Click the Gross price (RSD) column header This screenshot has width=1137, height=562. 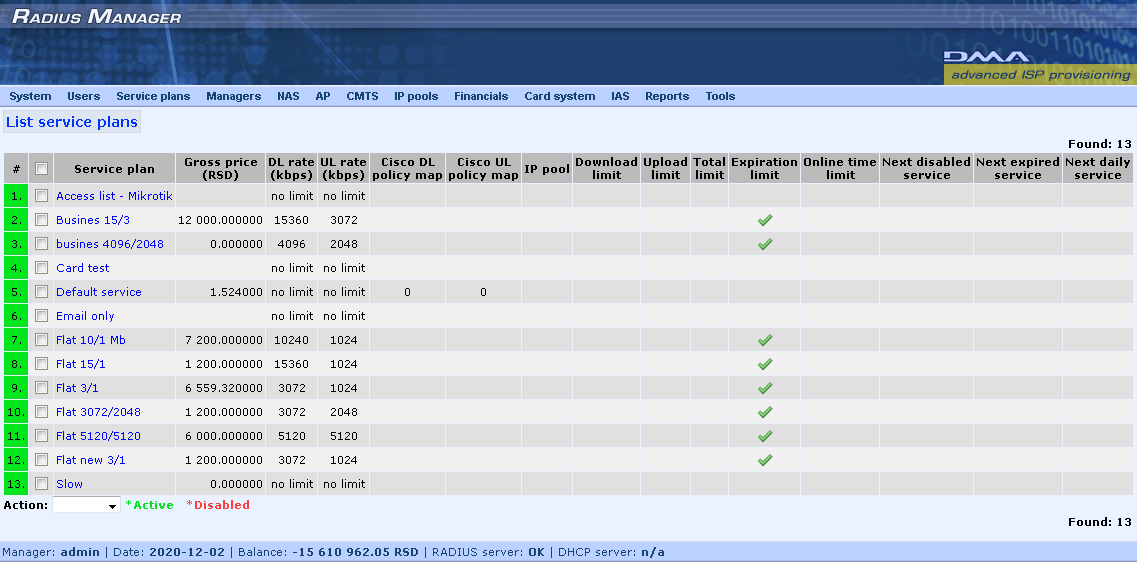coord(220,168)
